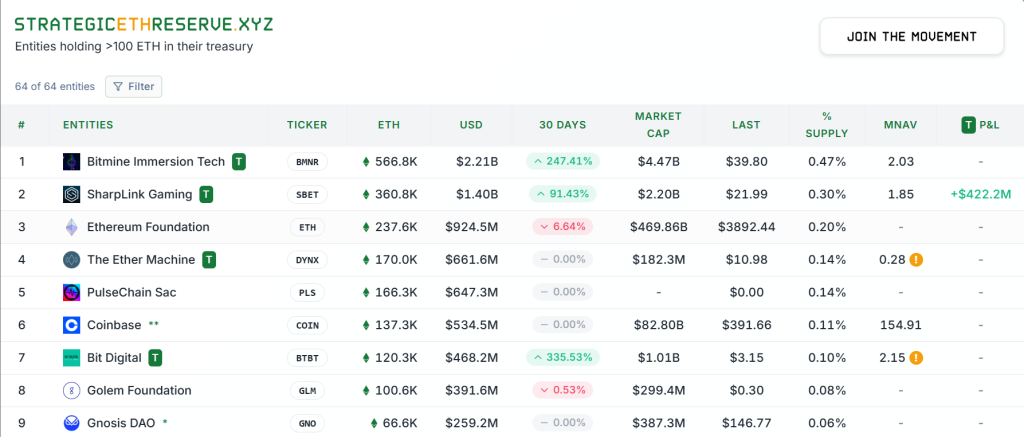Click the JOIN THE MOVEMENT button
The height and width of the screenshot is (437, 1024).
912,37
